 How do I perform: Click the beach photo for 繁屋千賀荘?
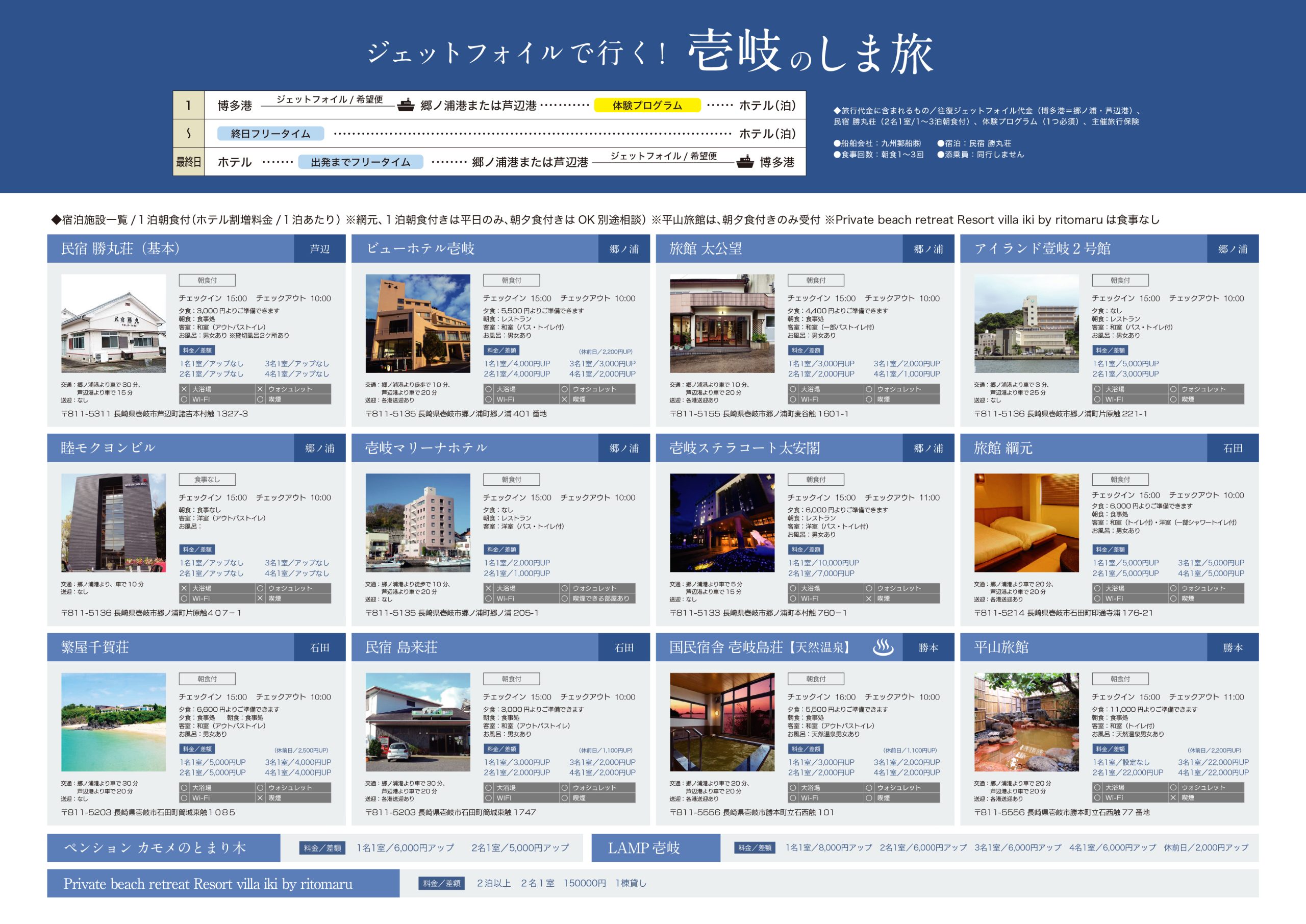(x=113, y=722)
